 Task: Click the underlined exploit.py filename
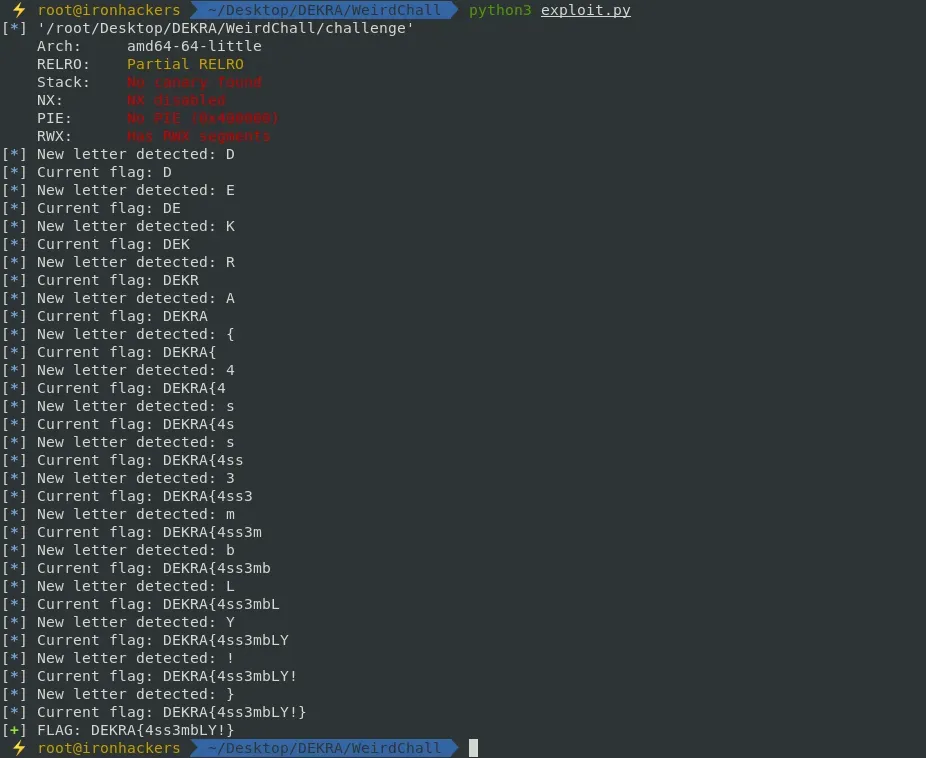pyautogui.click(x=585, y=10)
